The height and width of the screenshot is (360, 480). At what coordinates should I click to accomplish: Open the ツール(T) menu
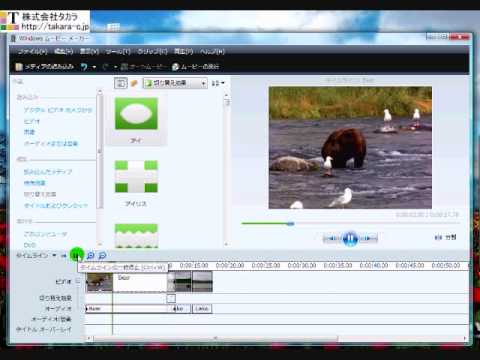point(118,51)
